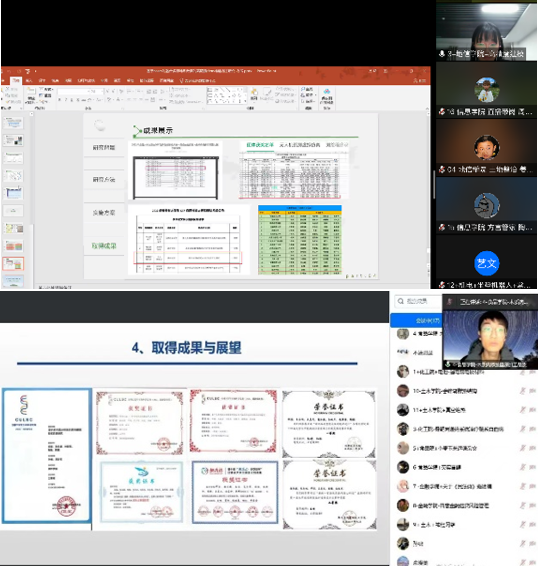Click the camera icon on the "11+" participant row

532,410
